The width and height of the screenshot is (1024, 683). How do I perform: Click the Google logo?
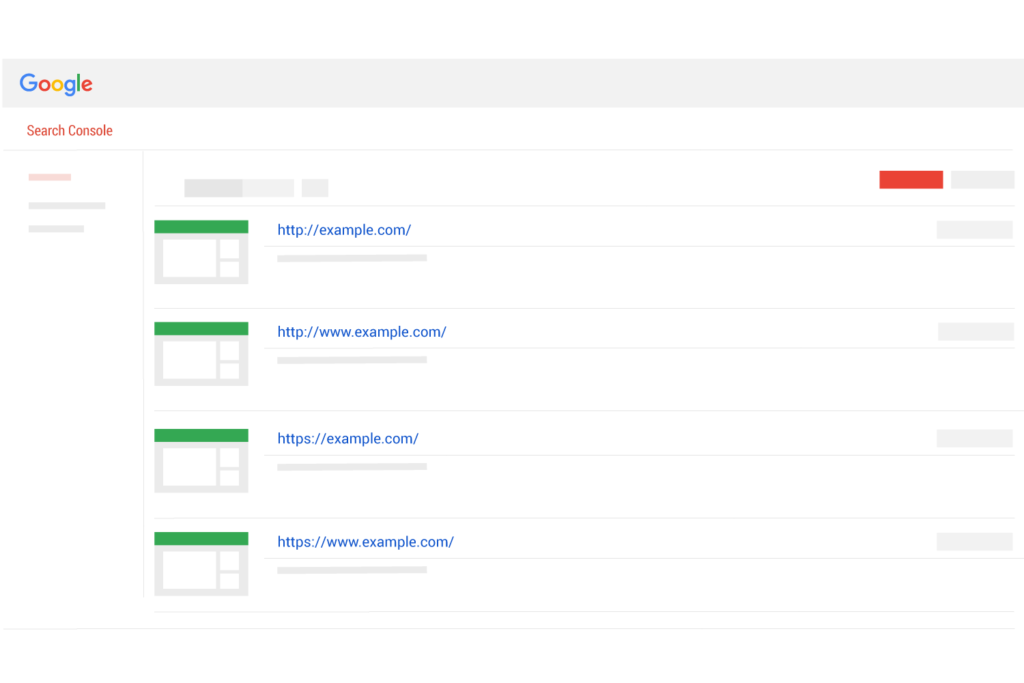coord(55,84)
